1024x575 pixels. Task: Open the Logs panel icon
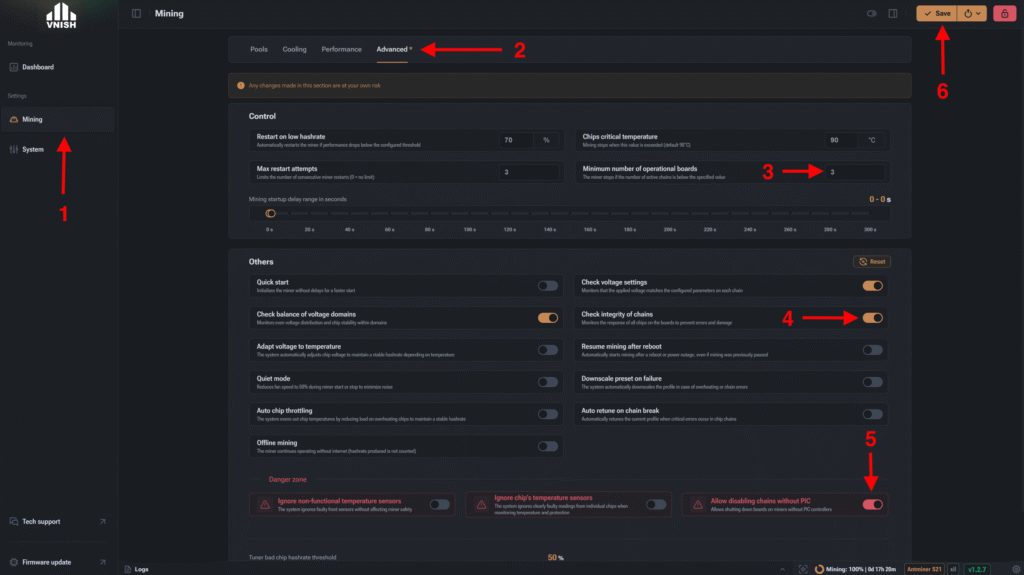coord(128,569)
